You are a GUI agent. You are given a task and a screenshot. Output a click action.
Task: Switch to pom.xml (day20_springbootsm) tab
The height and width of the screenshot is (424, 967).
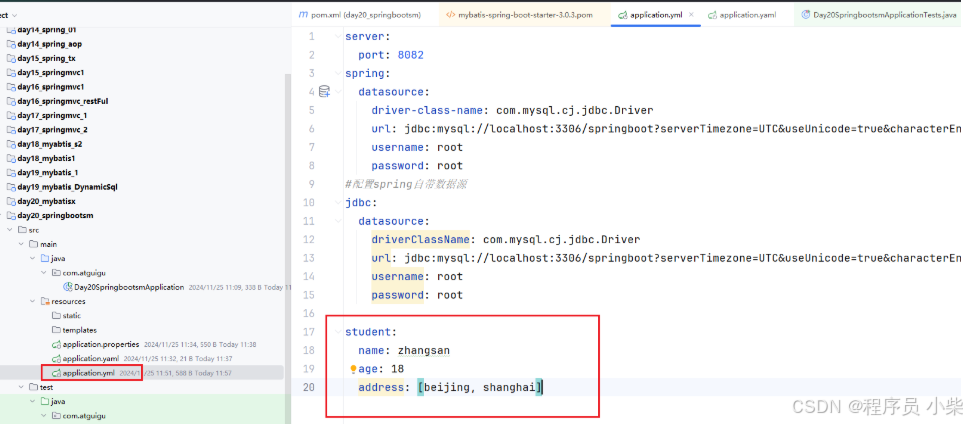click(x=360, y=14)
